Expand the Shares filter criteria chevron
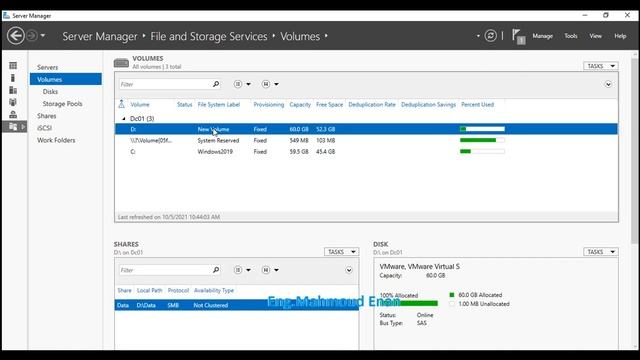This screenshot has height=360, width=640. tap(349, 270)
